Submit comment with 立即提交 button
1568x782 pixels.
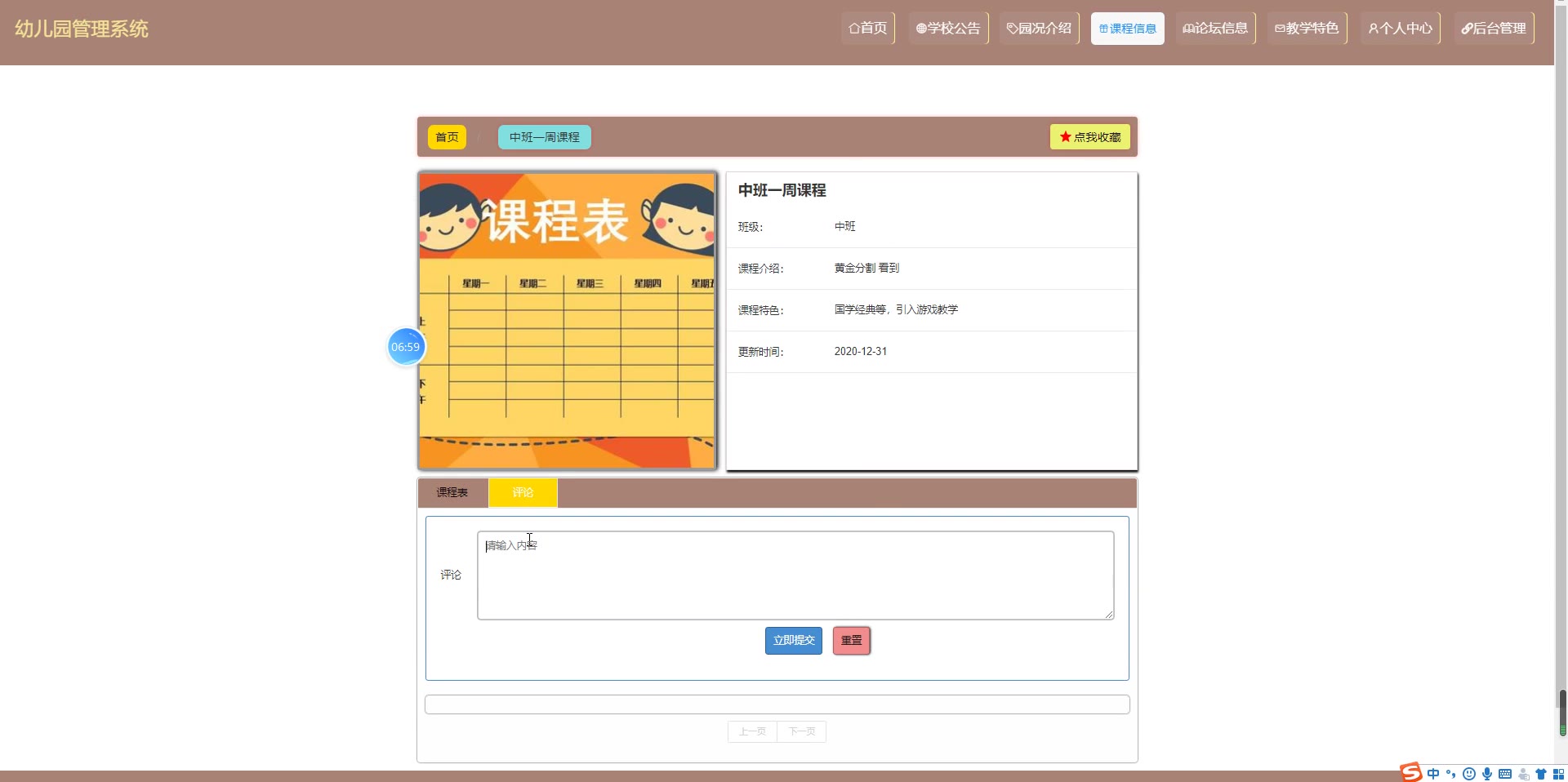click(793, 641)
